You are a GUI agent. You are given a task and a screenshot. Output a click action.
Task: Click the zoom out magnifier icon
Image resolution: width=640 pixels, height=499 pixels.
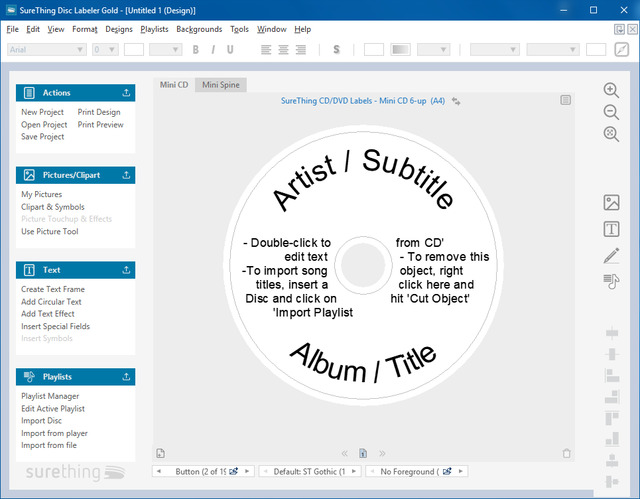610,111
